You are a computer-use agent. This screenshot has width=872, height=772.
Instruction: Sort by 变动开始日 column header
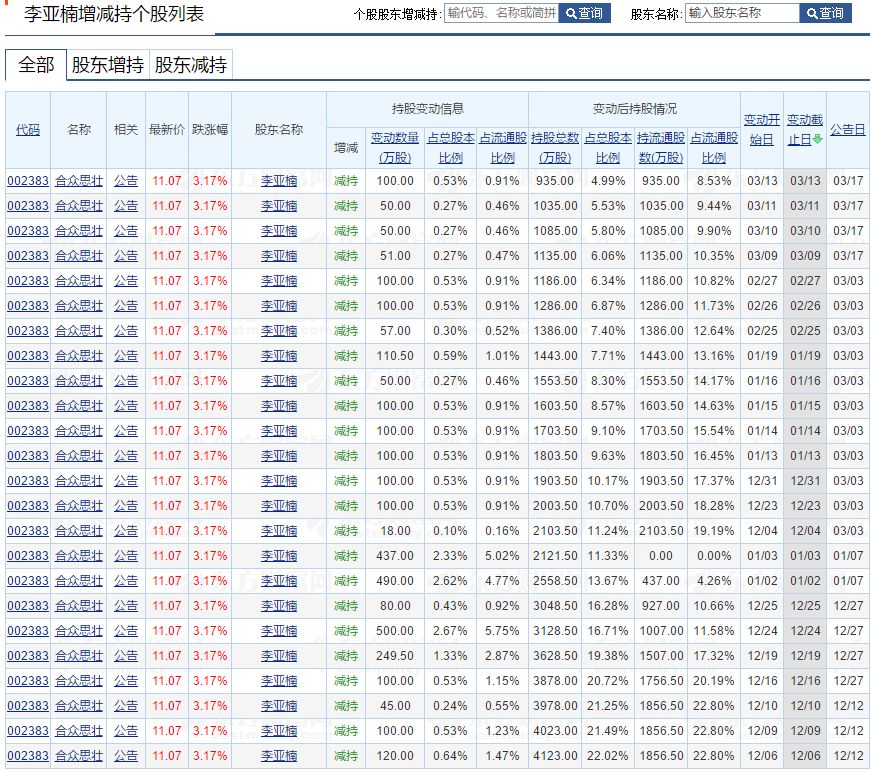point(762,130)
